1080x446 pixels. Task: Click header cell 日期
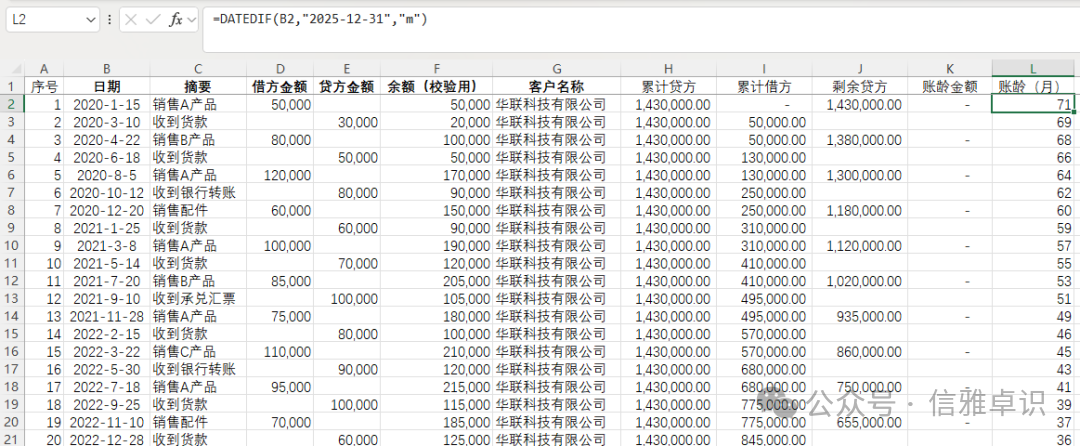[107, 87]
